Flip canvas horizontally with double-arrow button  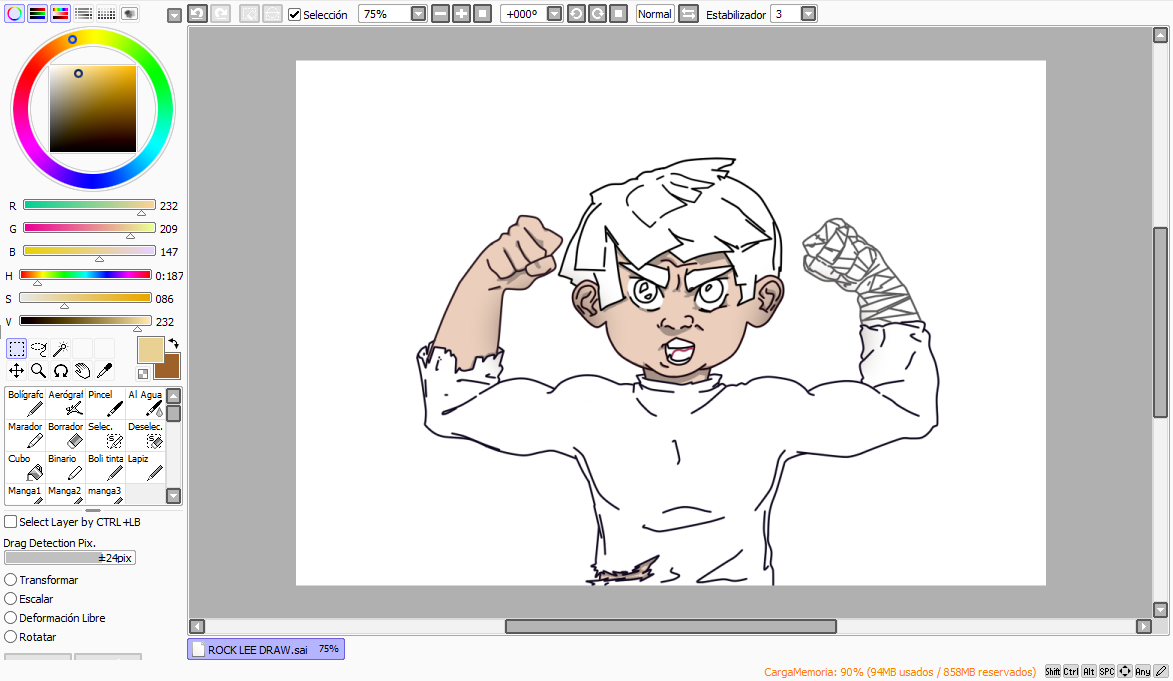point(688,13)
